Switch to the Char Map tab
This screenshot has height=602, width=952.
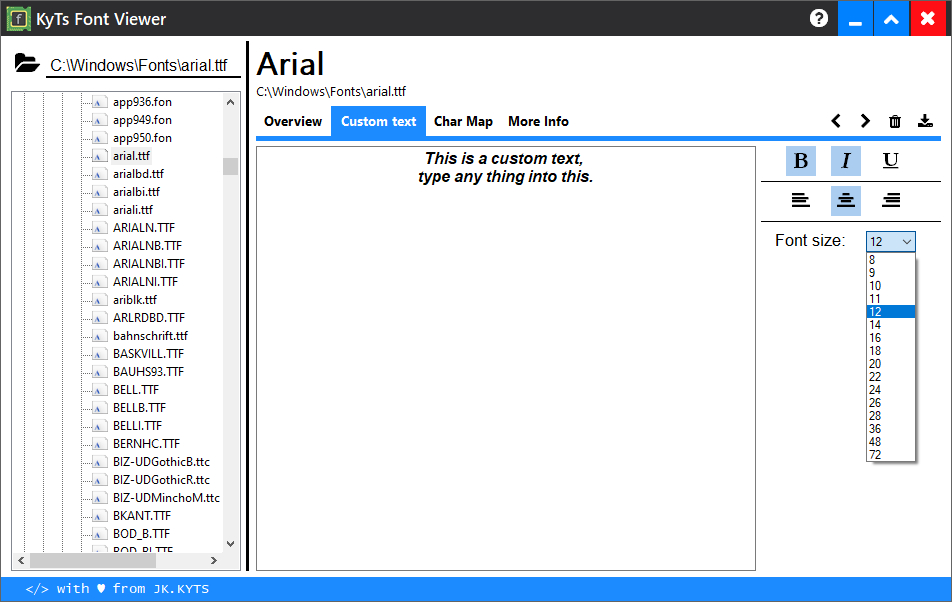[463, 121]
